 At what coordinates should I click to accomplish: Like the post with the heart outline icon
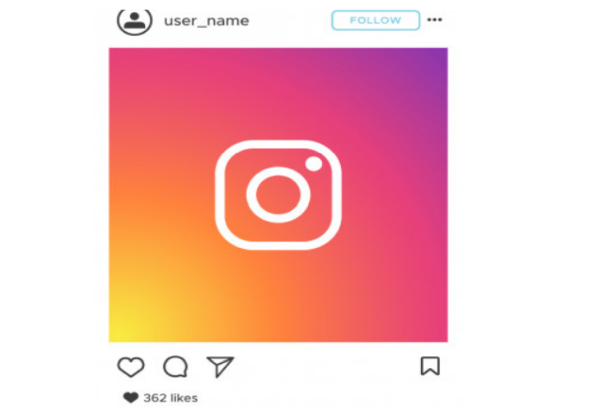point(131,367)
